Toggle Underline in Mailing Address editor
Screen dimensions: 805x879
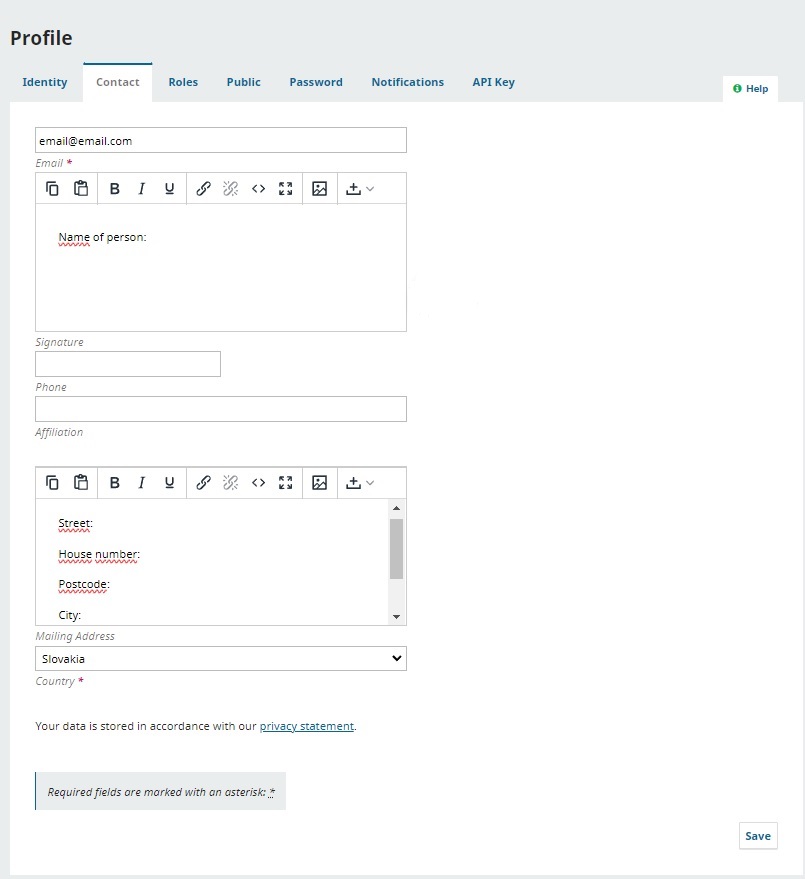169,483
